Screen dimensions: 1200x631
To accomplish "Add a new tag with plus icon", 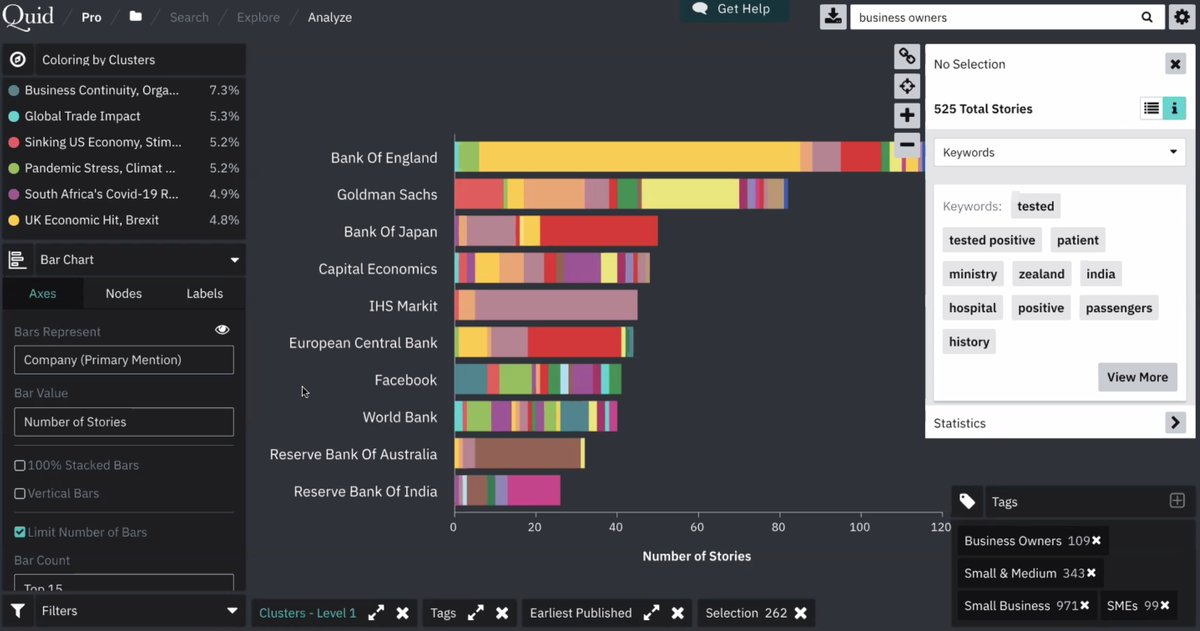I will point(1177,501).
